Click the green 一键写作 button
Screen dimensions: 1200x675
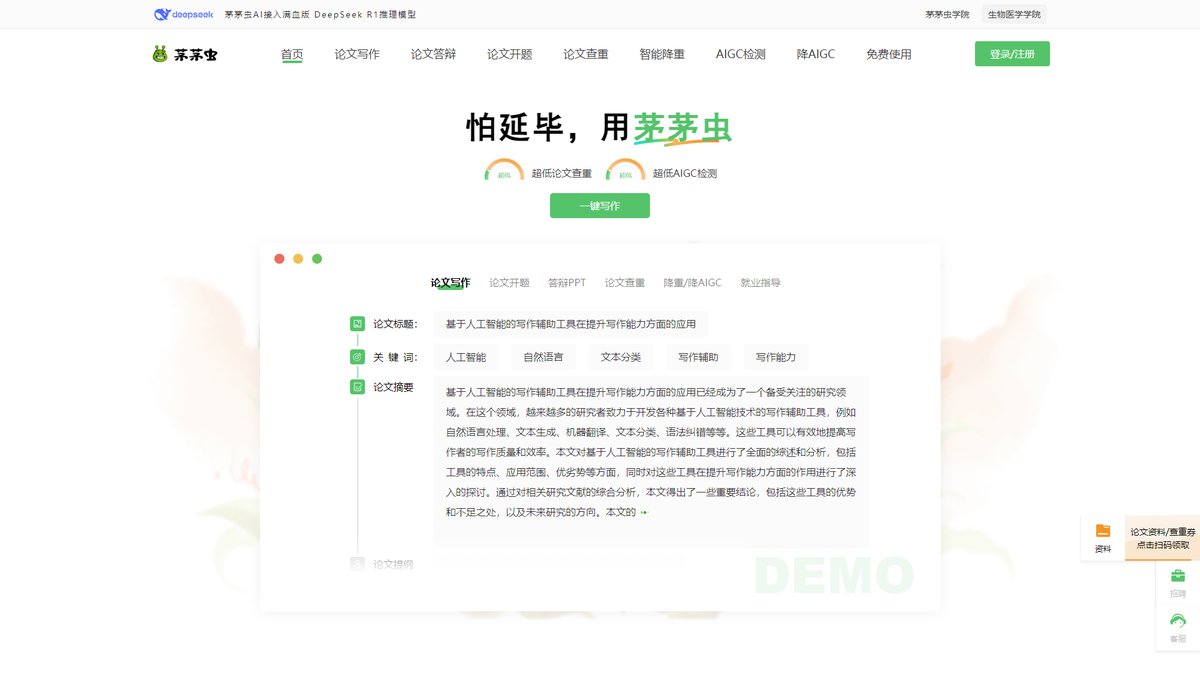tap(600, 205)
